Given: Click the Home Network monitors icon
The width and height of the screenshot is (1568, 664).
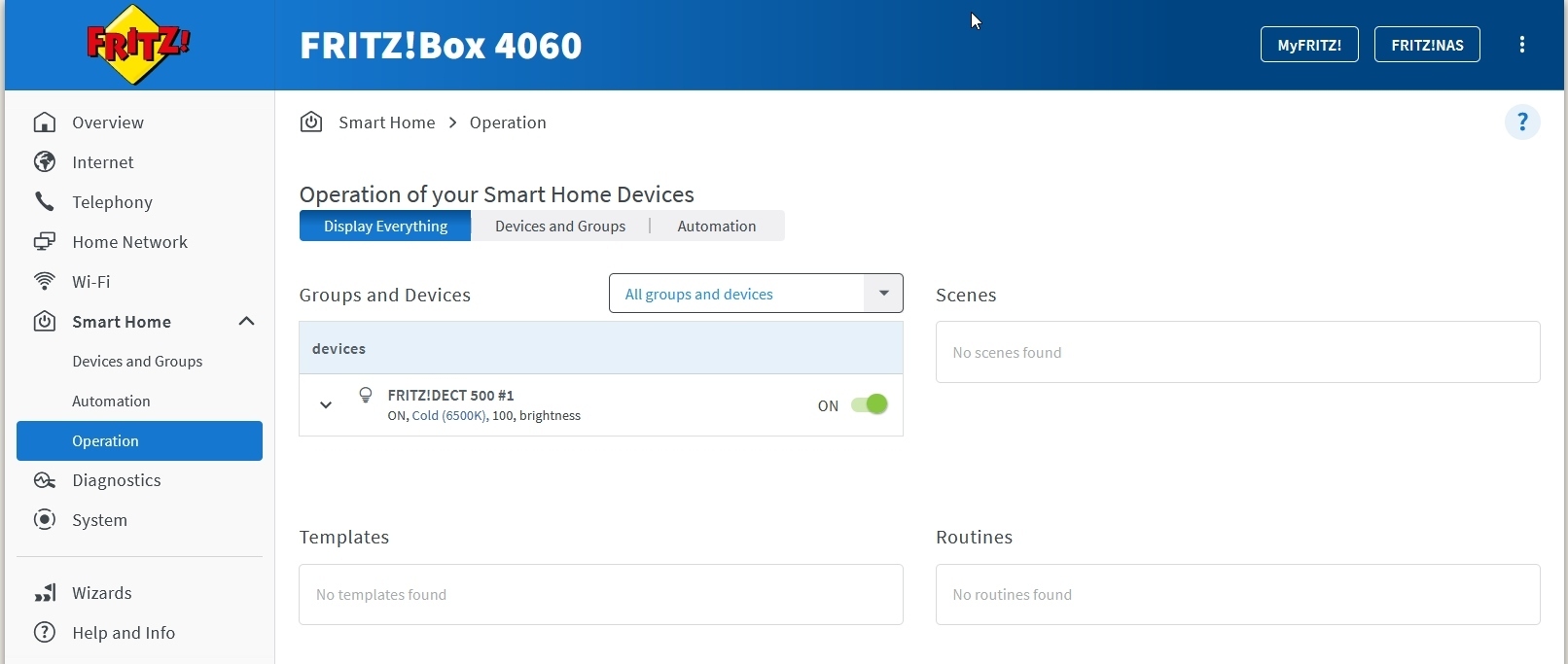Looking at the screenshot, I should pyautogui.click(x=45, y=242).
